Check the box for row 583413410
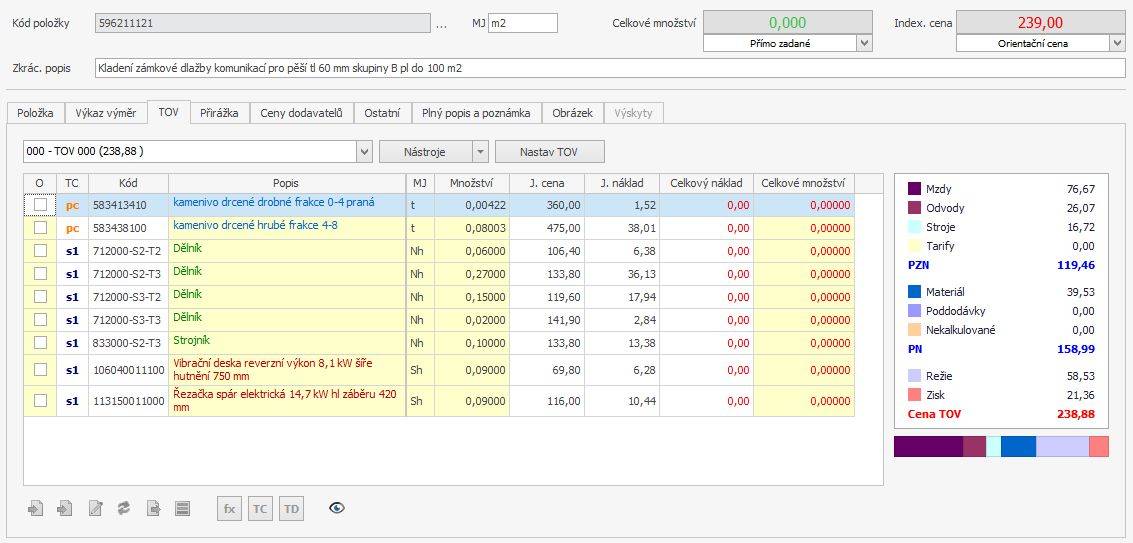Image resolution: width=1133 pixels, height=543 pixels. pos(40,205)
